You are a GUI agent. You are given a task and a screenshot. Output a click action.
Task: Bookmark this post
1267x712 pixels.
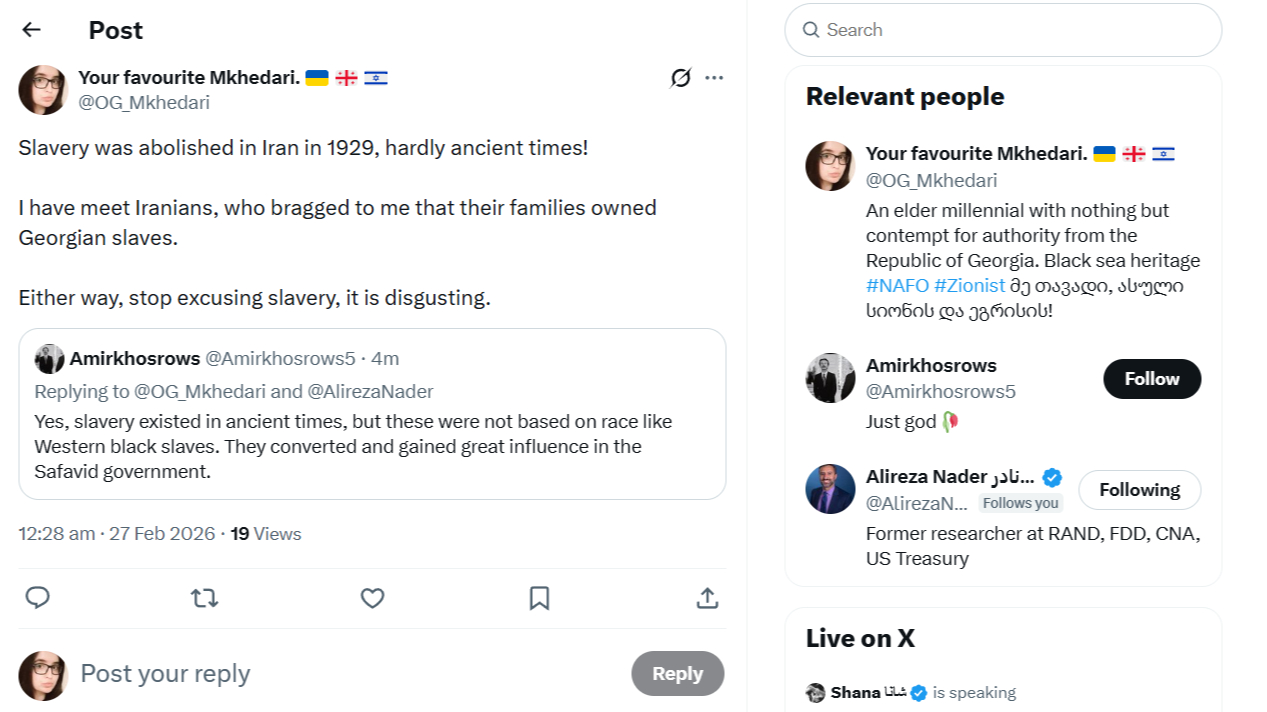tap(539, 598)
